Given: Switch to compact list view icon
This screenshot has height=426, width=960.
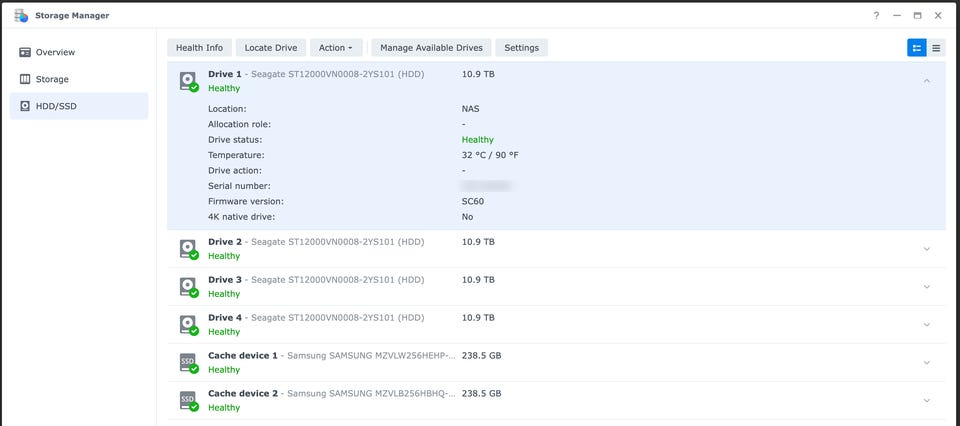Looking at the screenshot, I should pyautogui.click(x=936, y=48).
